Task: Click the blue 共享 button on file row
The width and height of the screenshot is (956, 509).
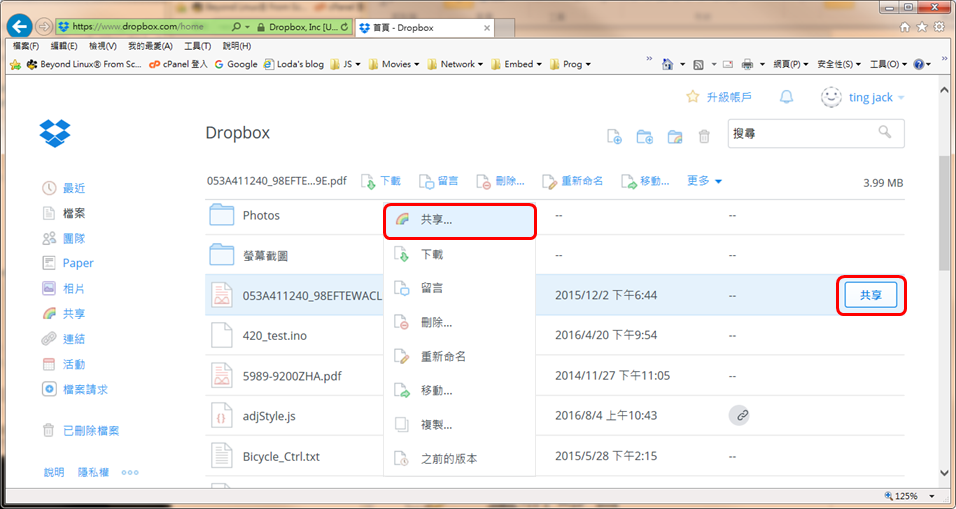Action: click(x=871, y=295)
